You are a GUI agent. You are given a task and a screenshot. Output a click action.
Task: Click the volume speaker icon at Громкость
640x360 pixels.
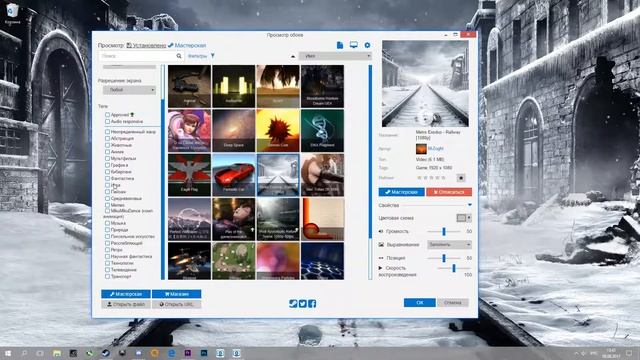381,231
